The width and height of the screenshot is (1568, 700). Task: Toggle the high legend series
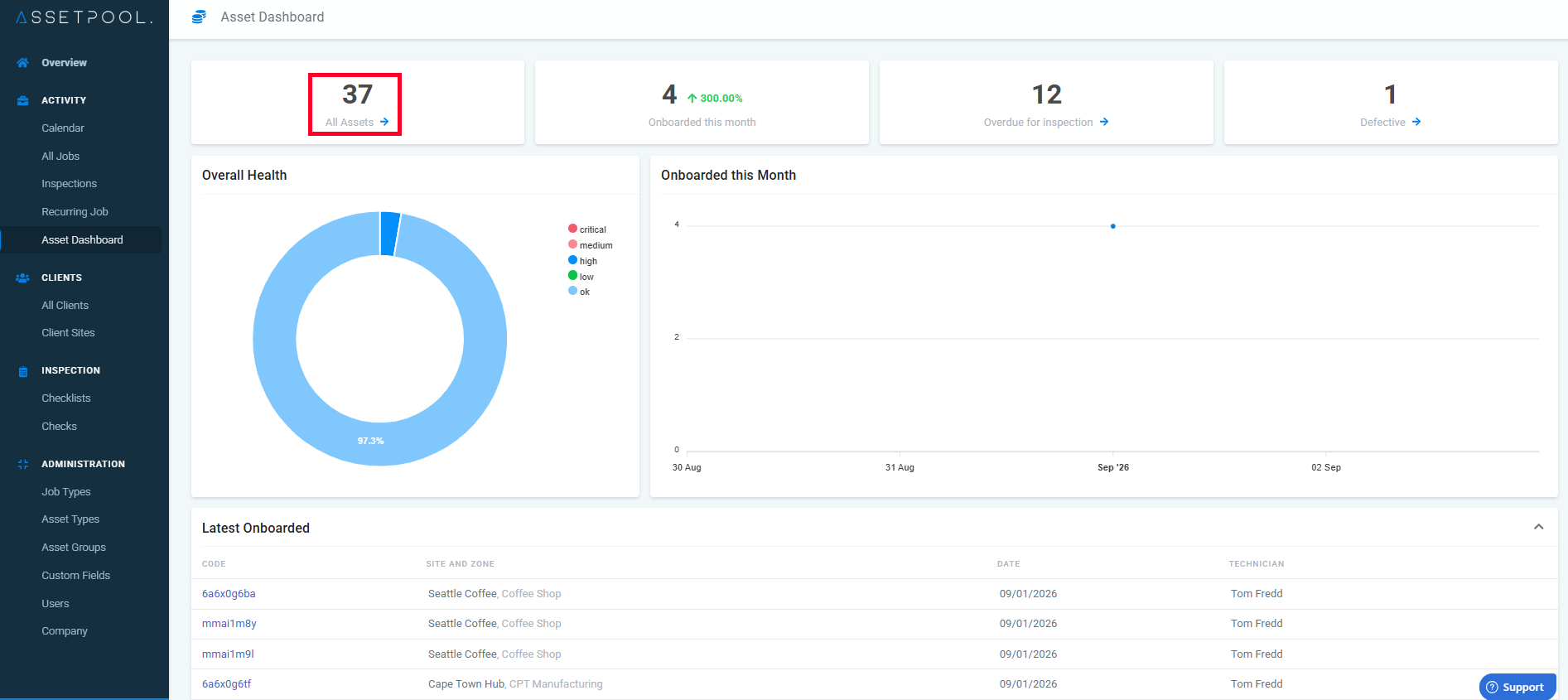click(582, 261)
